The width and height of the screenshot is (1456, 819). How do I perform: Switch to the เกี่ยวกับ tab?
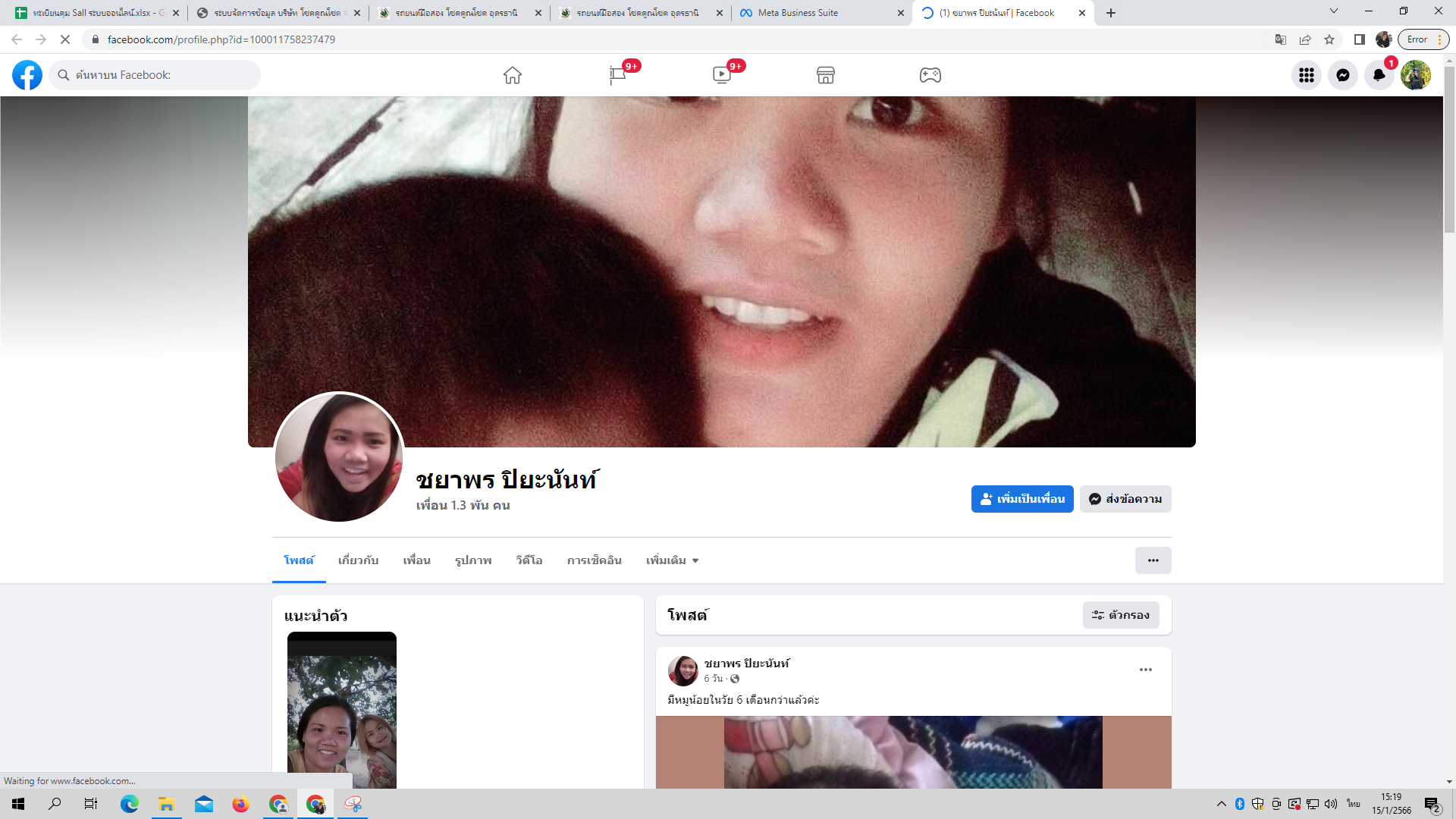click(x=358, y=560)
